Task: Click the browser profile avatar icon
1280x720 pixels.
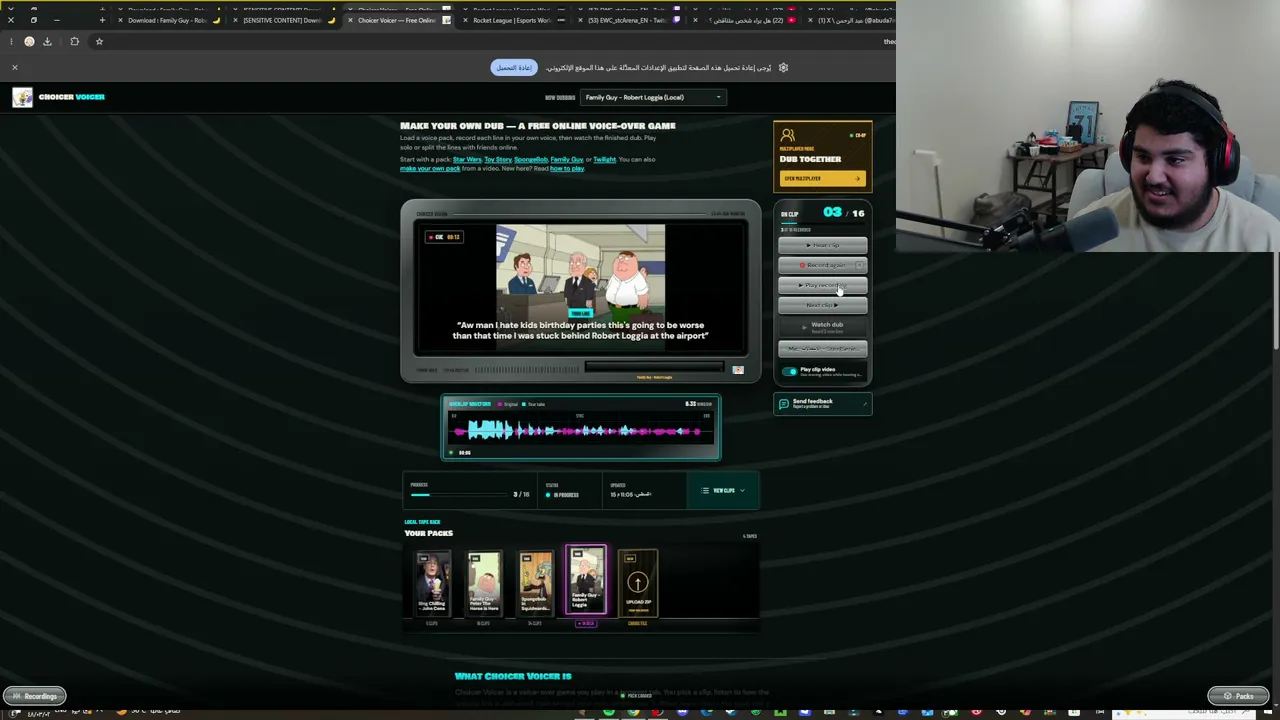Action: [x=29, y=41]
